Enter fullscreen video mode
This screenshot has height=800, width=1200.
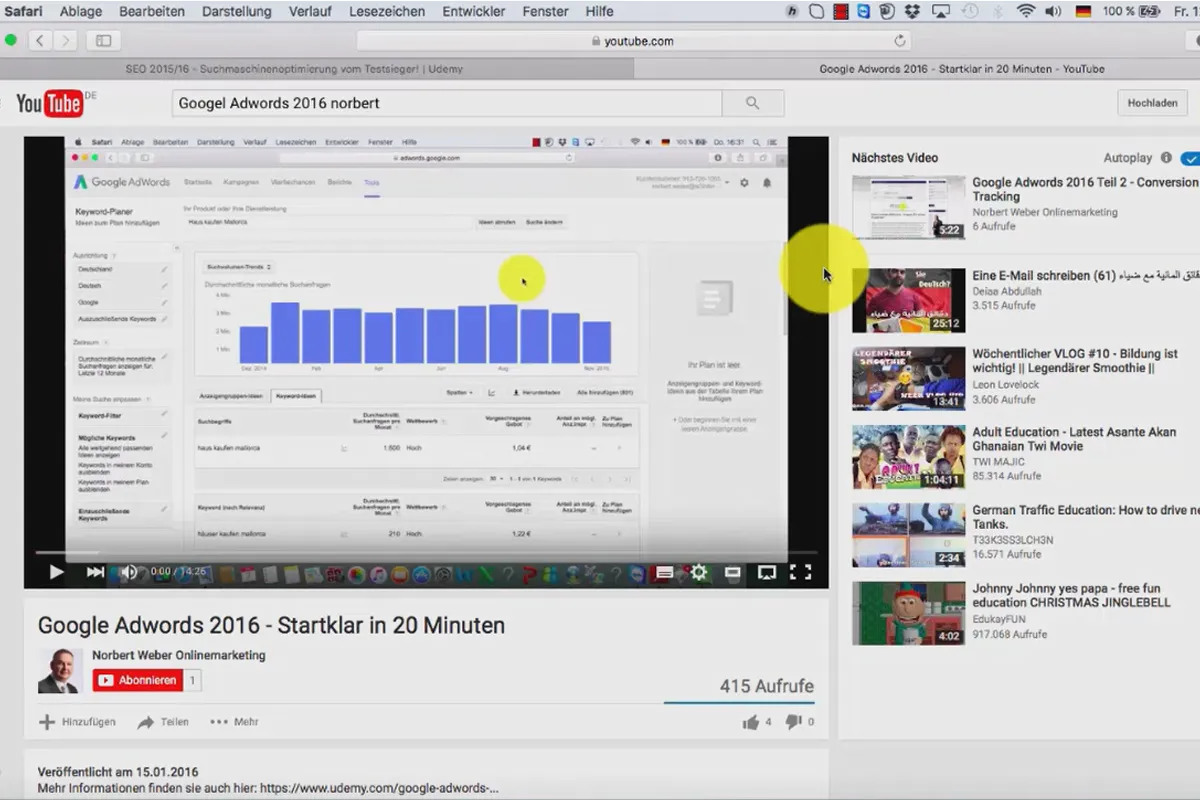(x=800, y=572)
